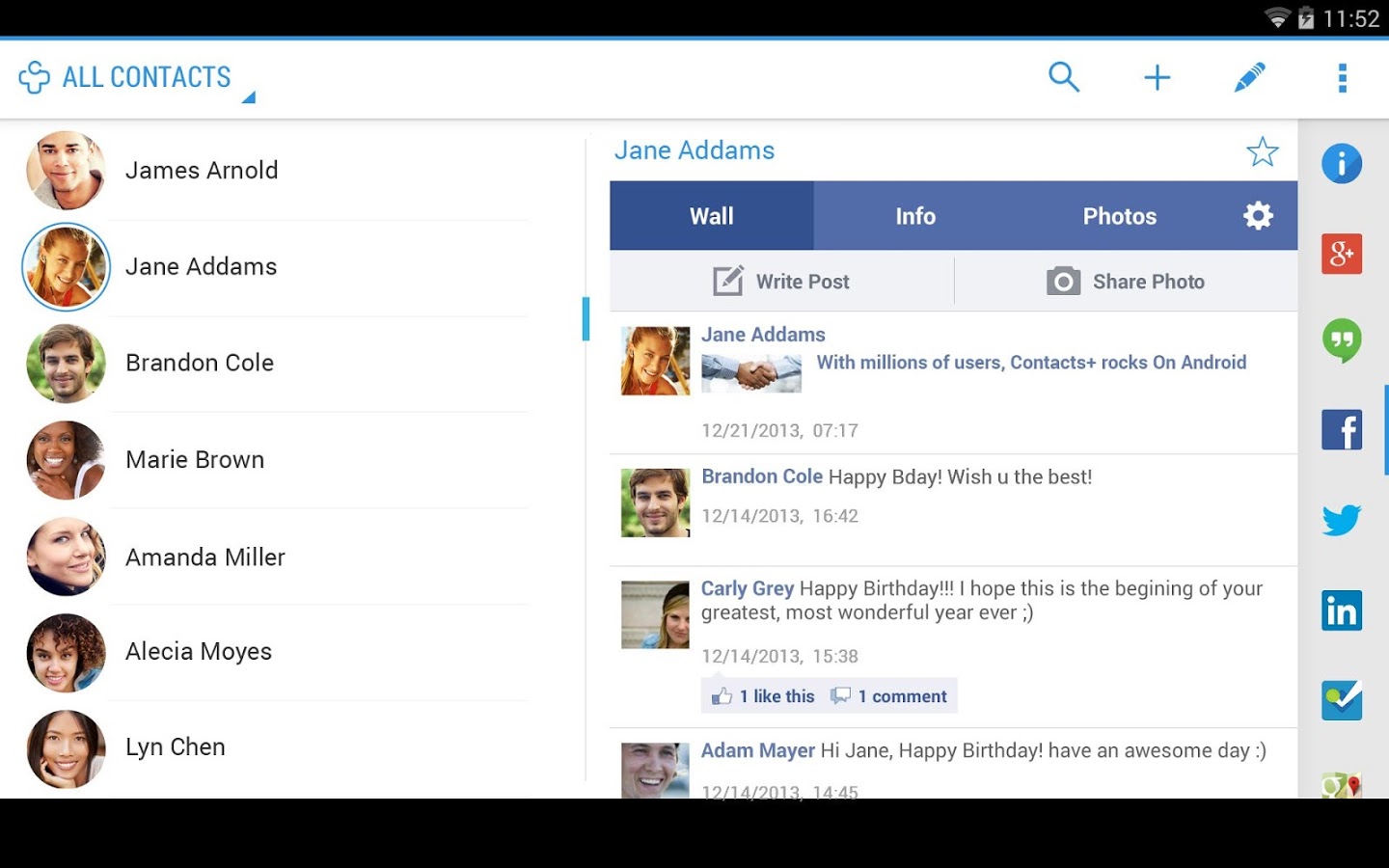Add a new contact with the plus icon
Image resolution: width=1389 pixels, height=868 pixels.
pyautogui.click(x=1157, y=77)
